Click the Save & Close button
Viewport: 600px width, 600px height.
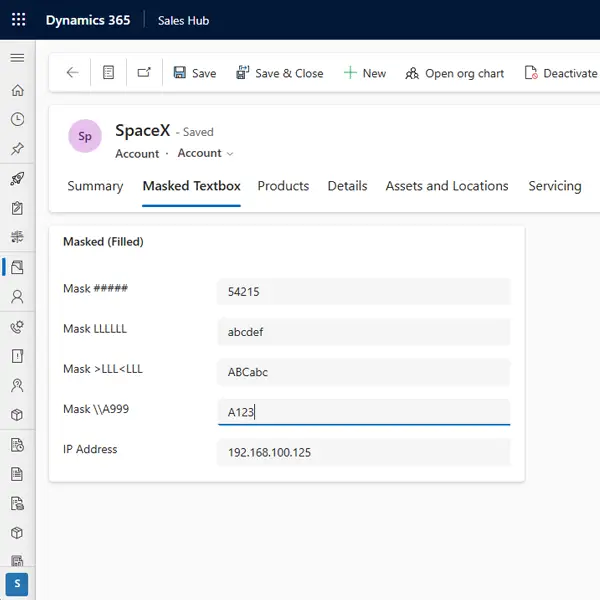[x=280, y=73]
